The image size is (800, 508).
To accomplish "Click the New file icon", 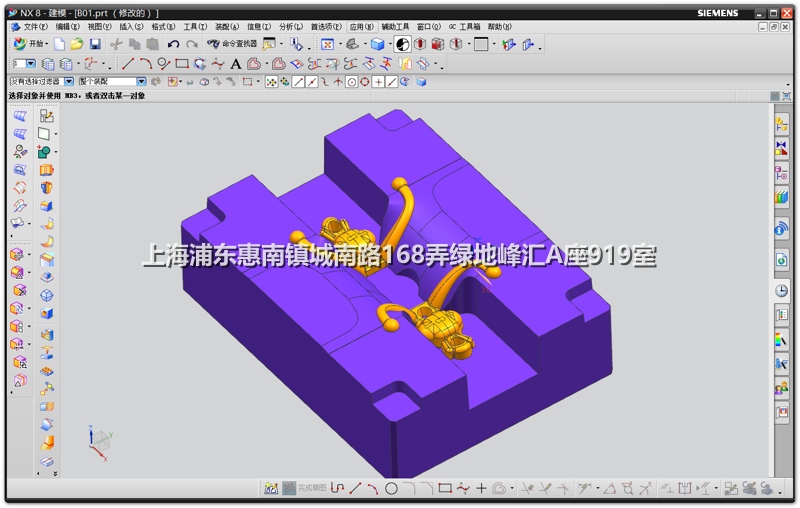I will pos(60,44).
